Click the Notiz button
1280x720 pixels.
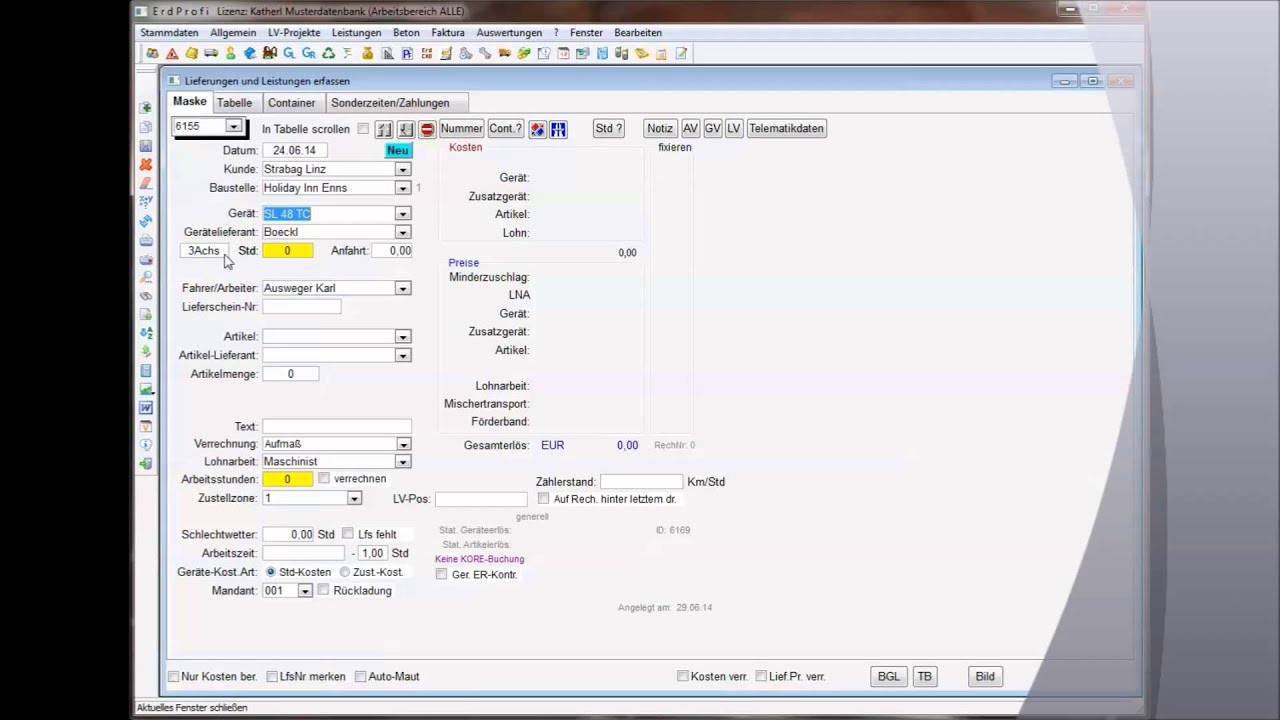tap(660, 129)
